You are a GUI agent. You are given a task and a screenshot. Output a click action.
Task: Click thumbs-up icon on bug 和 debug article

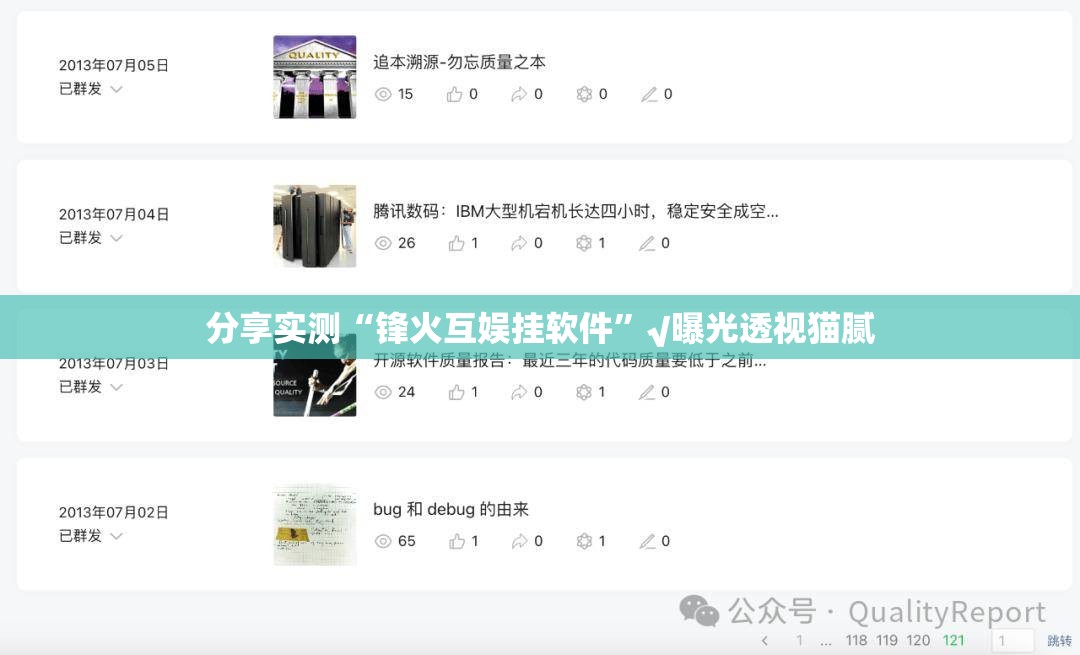pos(456,541)
